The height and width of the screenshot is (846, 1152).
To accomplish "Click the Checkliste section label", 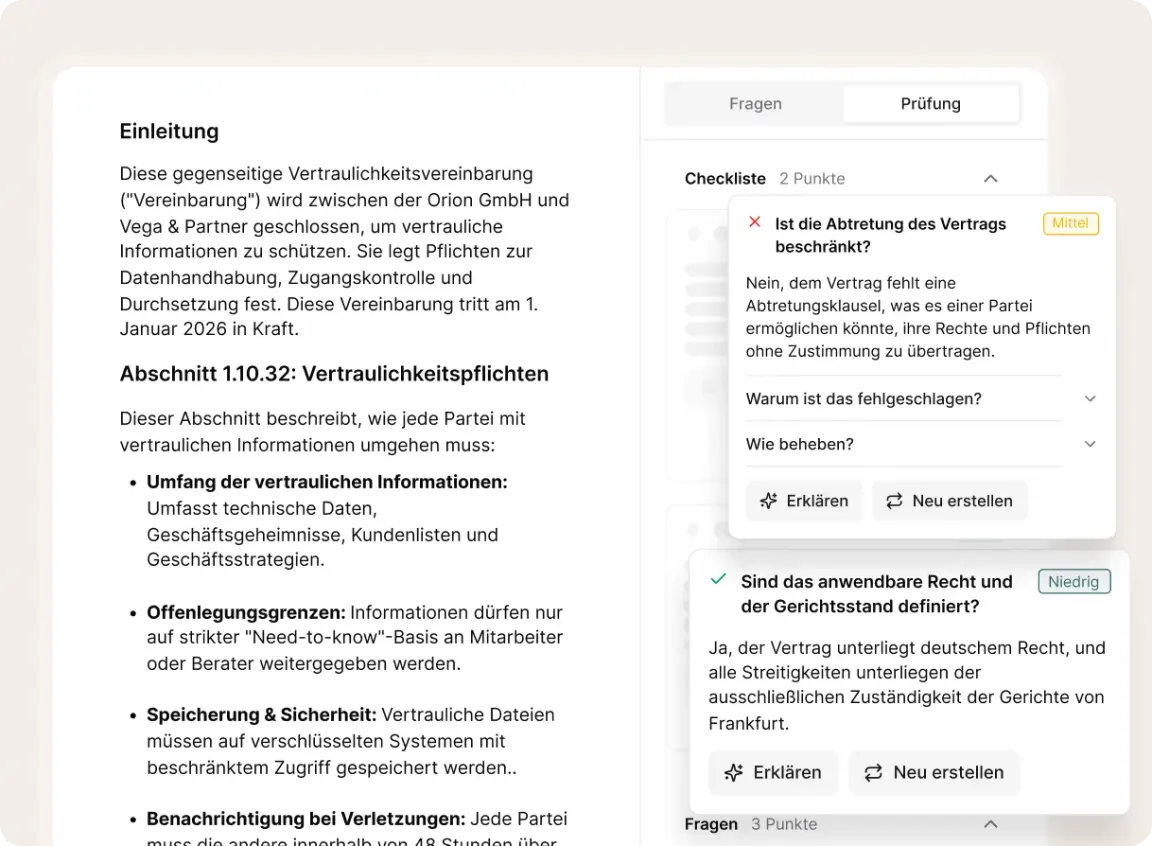I will coord(724,179).
